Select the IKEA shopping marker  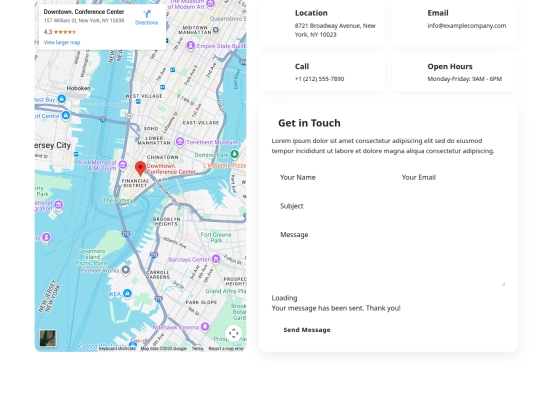click(x=127, y=293)
